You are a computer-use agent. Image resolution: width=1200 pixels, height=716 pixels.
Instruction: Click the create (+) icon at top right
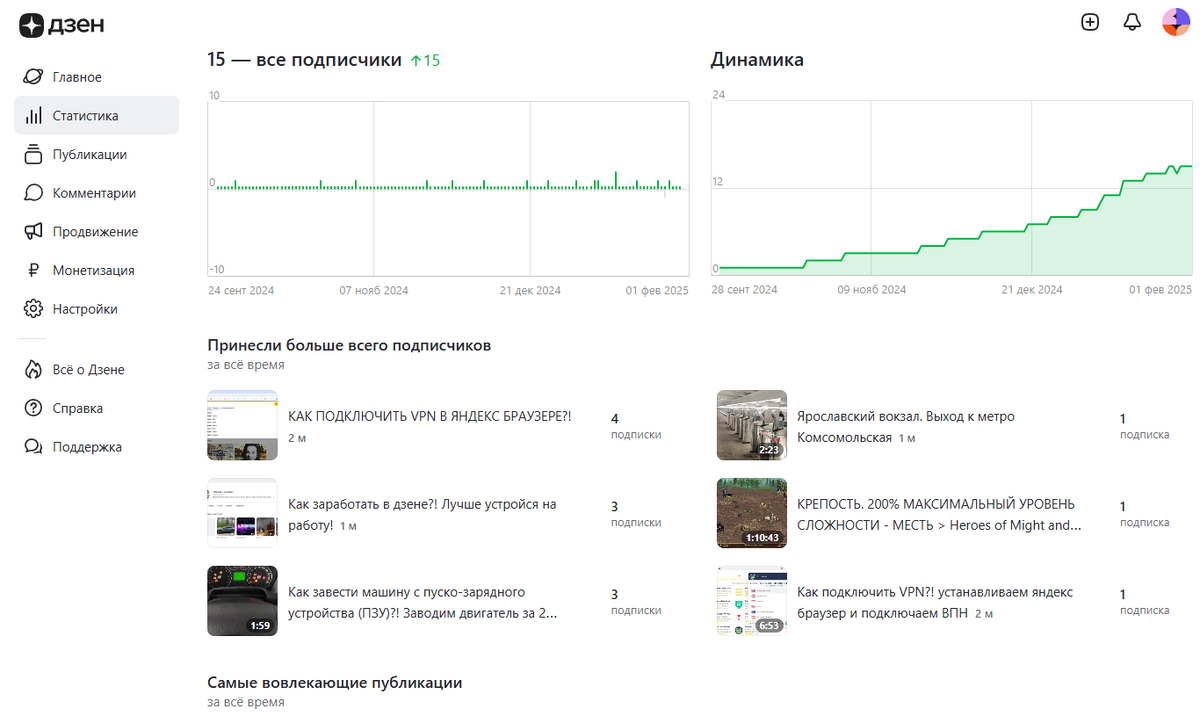pyautogui.click(x=1090, y=21)
